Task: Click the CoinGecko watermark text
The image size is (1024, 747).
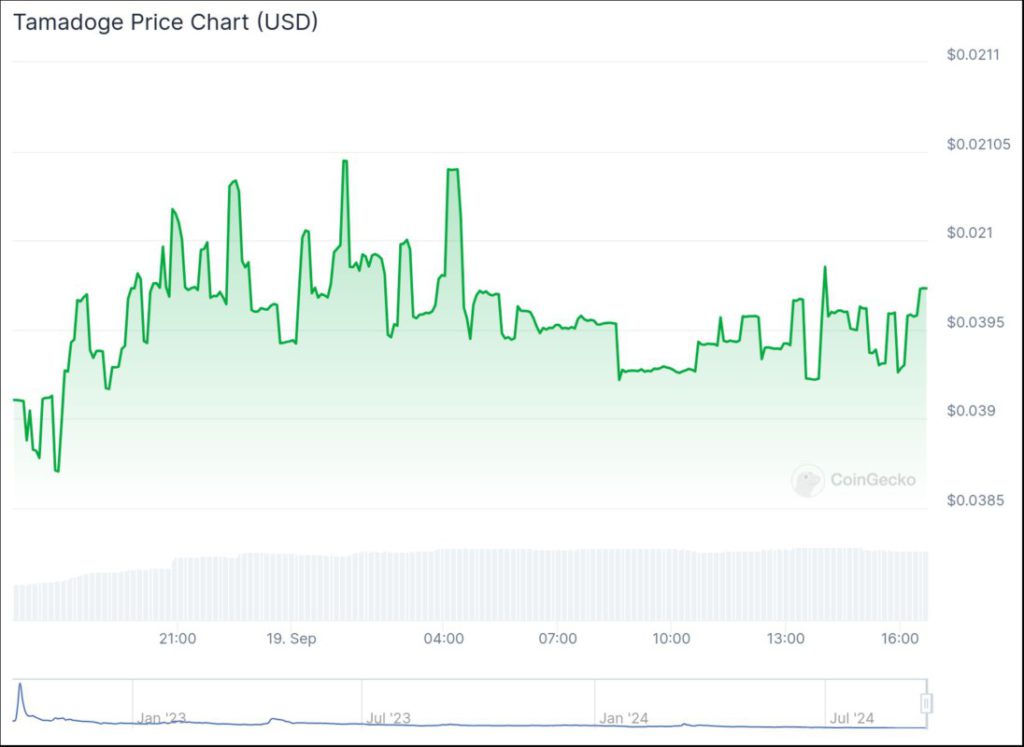Action: 872,480
